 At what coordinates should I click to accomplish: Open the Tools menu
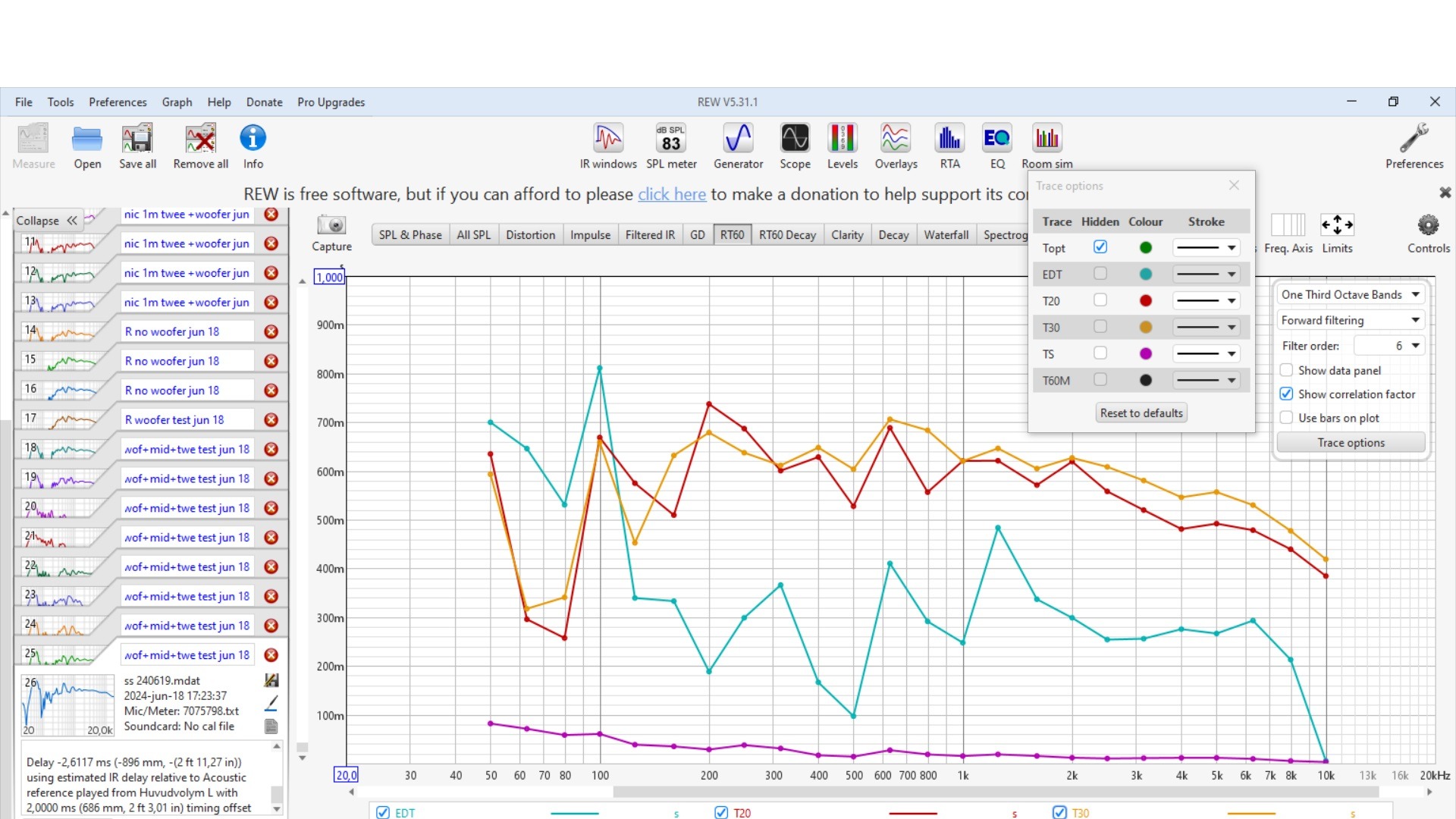tap(61, 102)
